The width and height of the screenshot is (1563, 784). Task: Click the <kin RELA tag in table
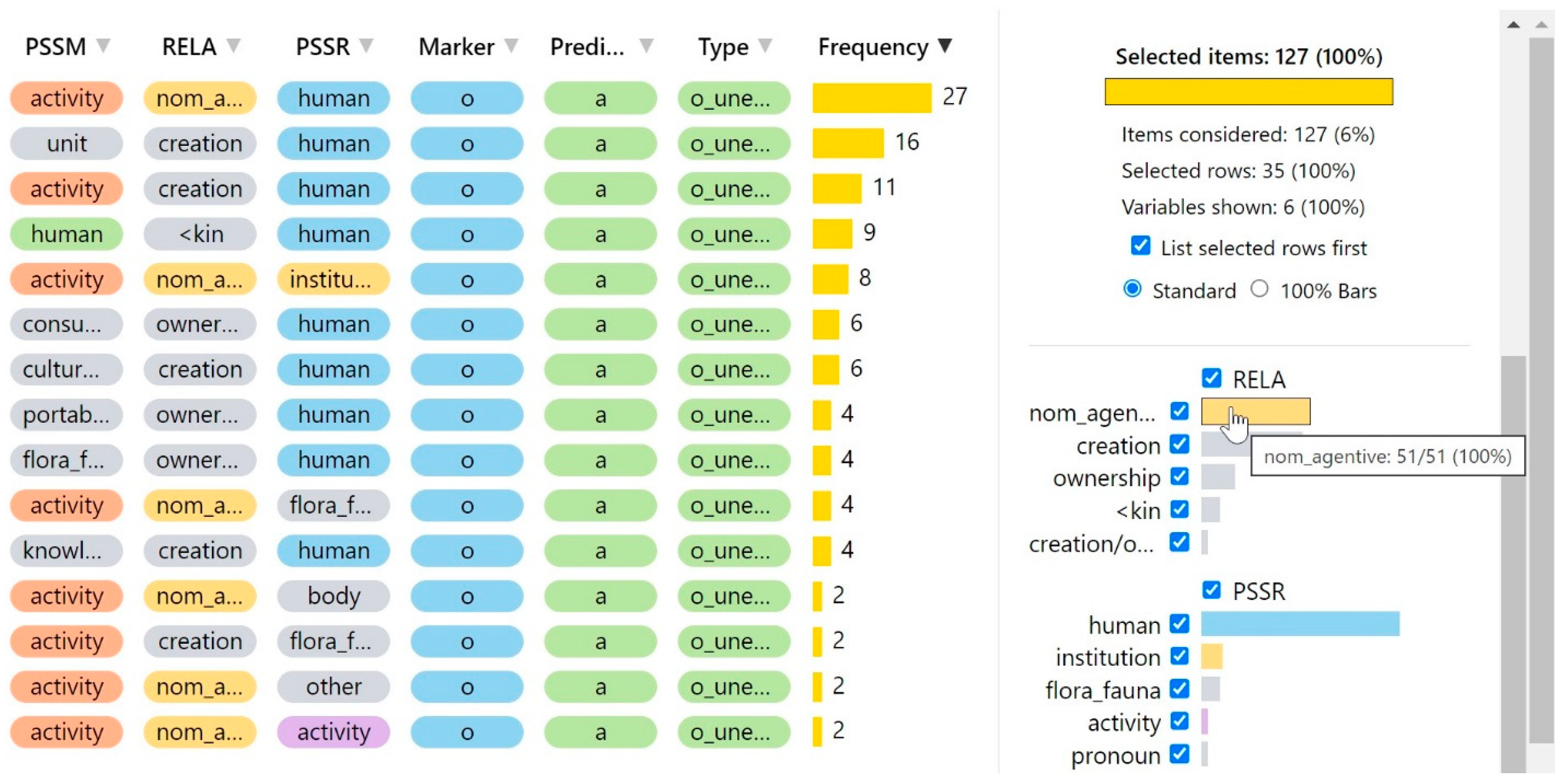[x=200, y=234]
